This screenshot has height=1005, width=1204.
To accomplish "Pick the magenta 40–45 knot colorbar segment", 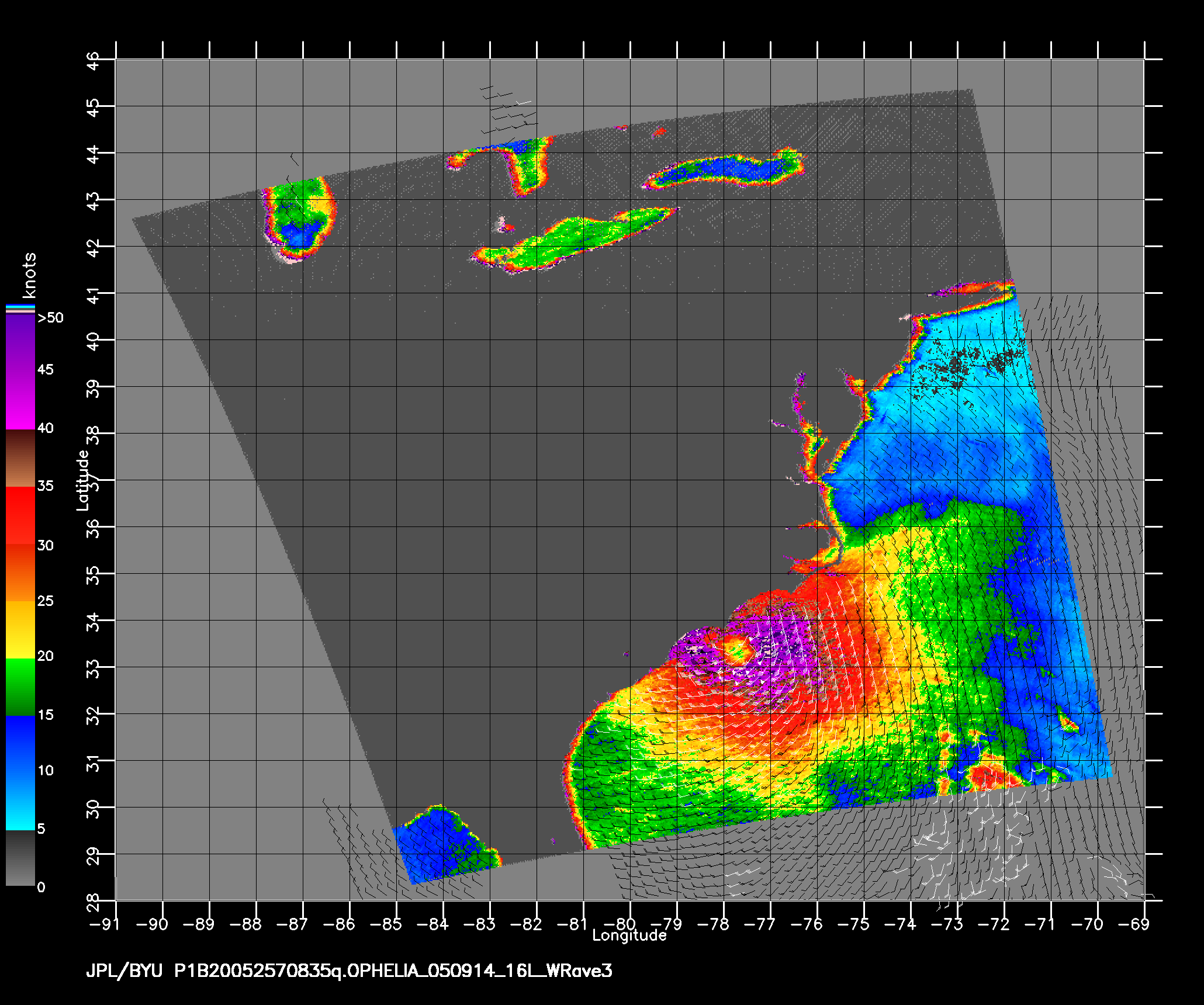I will 20,401.
